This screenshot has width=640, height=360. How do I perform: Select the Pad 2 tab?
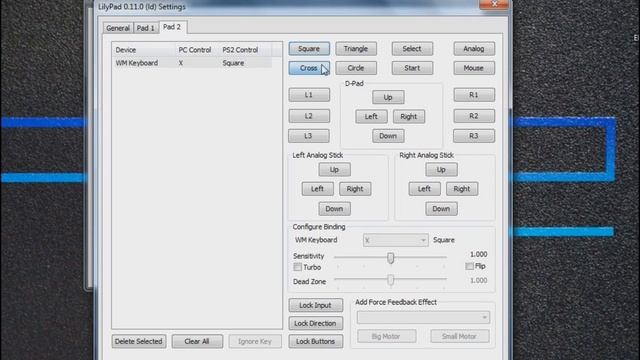click(x=173, y=27)
